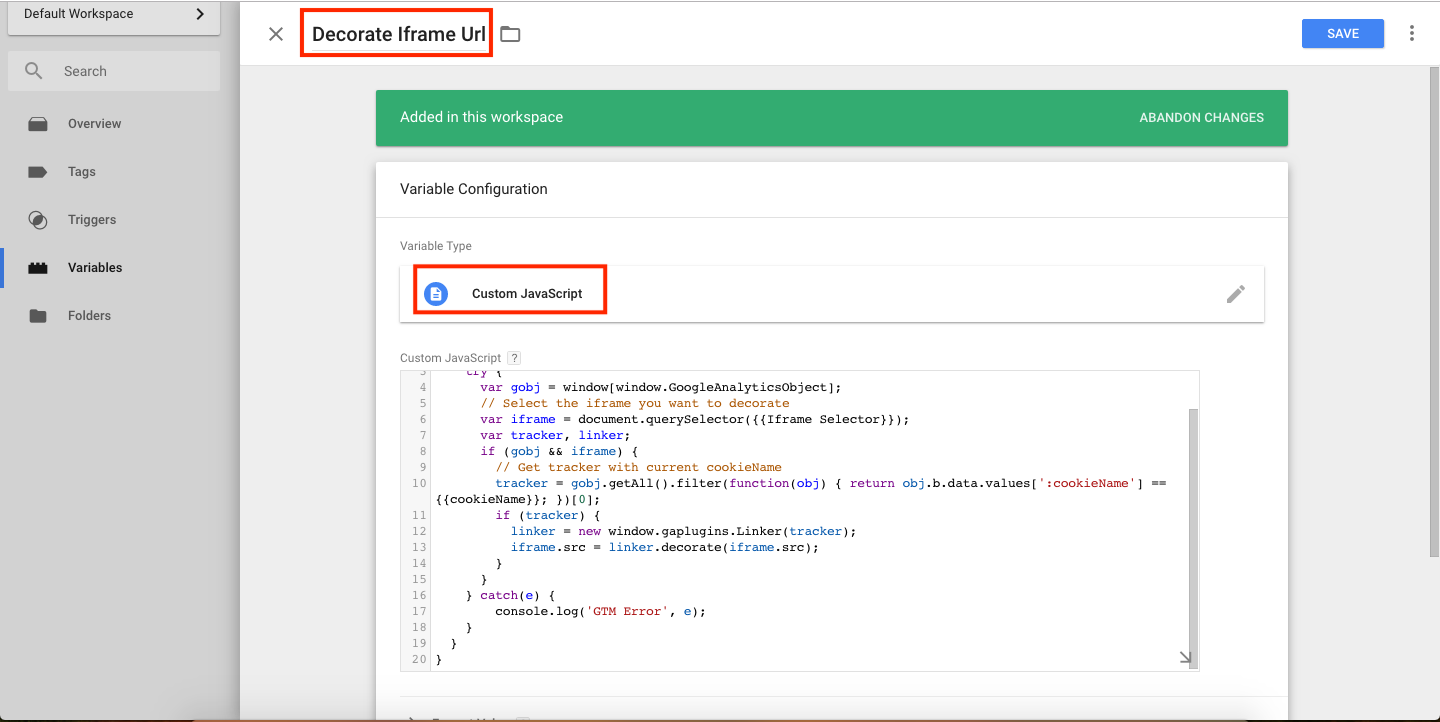Viewport: 1440px width, 722px height.
Task: Click the 'Added in this workspace' banner text
Action: [481, 117]
